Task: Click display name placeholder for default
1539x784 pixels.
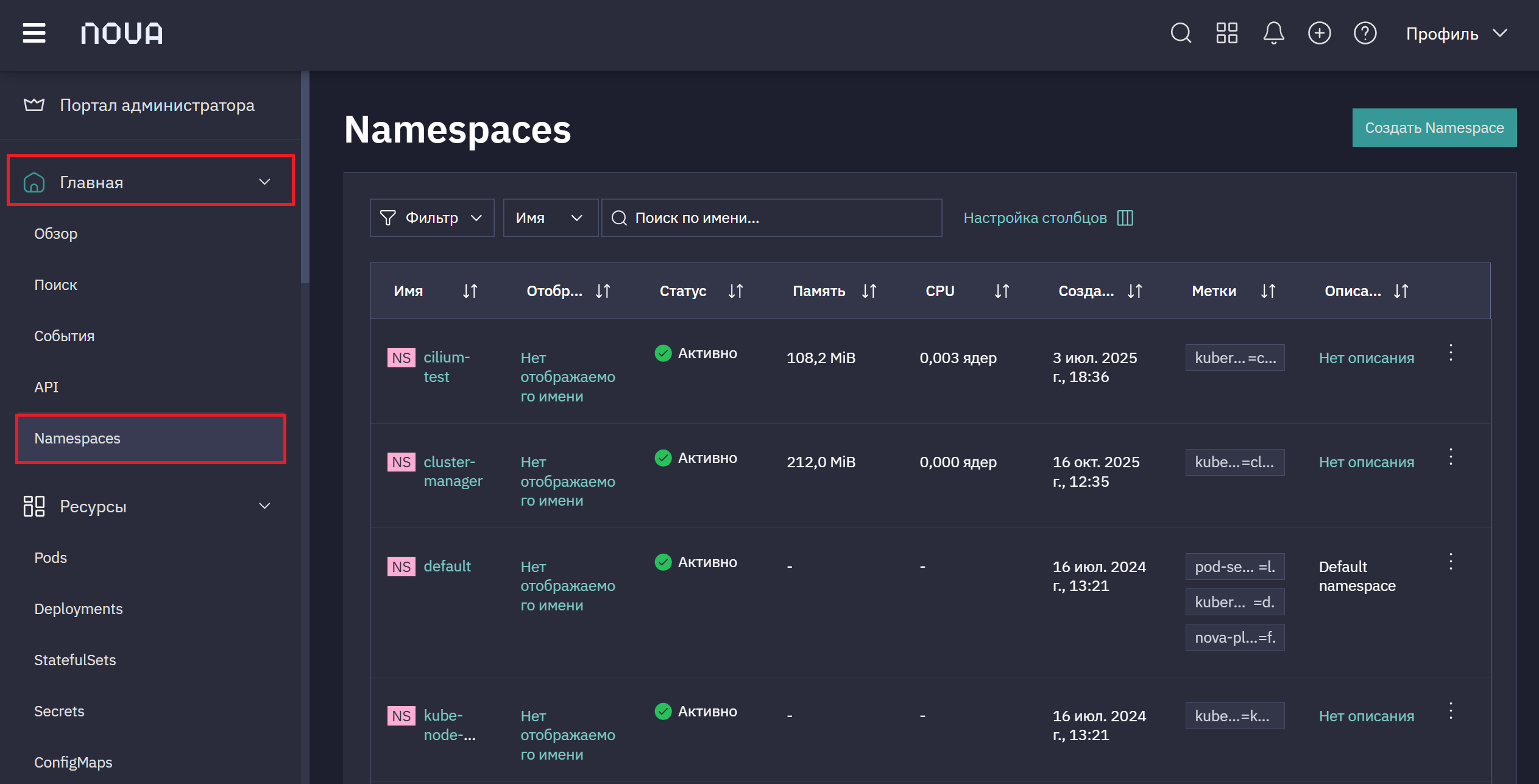Action: tap(568, 586)
